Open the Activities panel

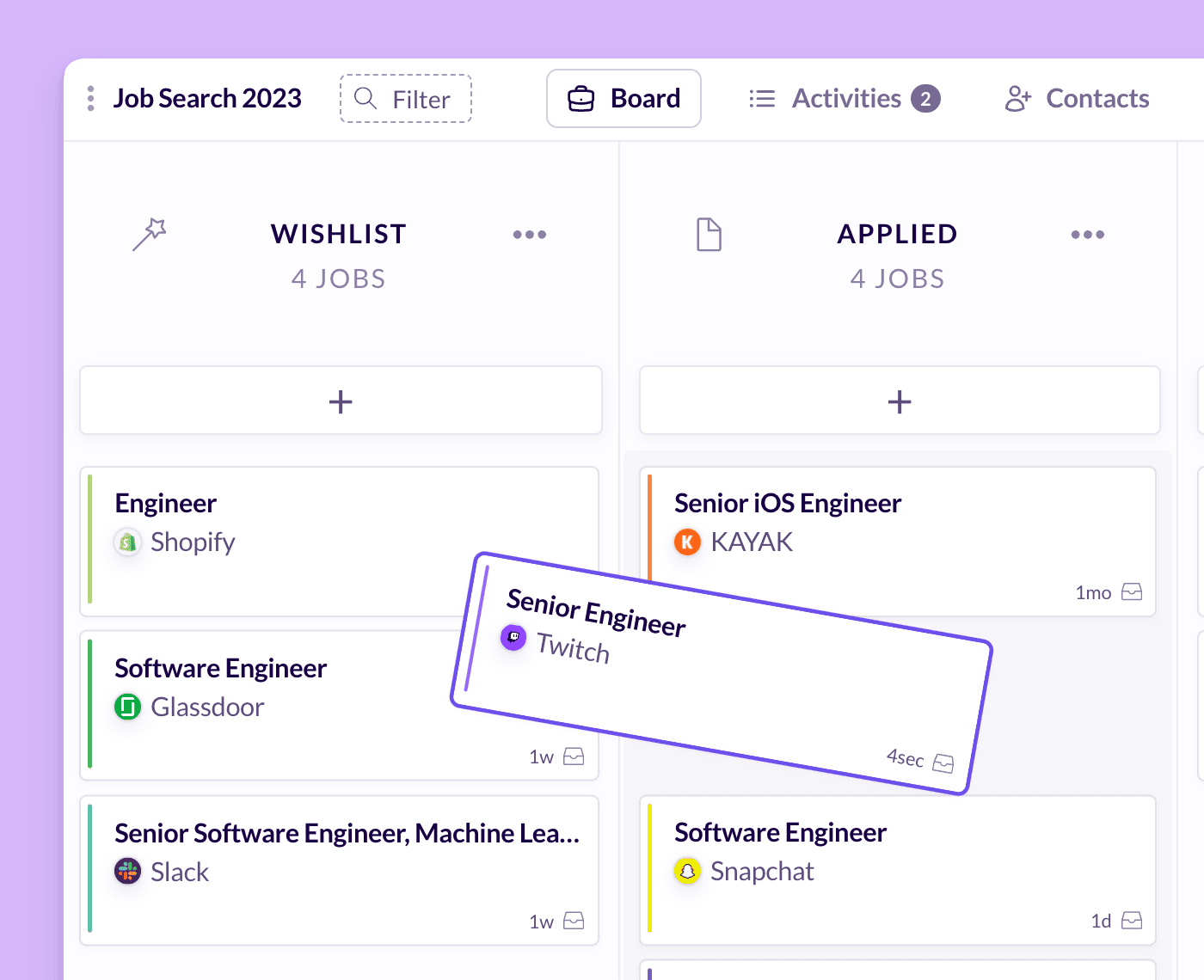click(x=847, y=98)
